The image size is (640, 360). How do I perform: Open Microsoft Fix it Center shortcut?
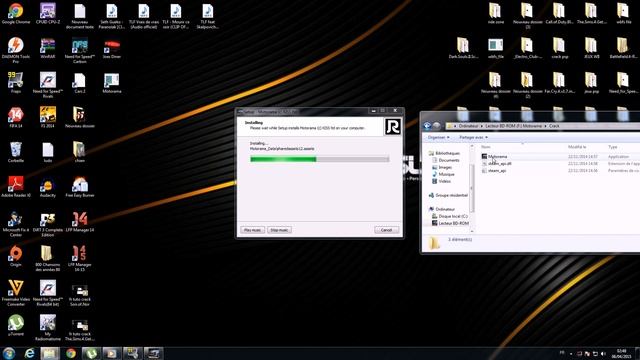pyautogui.click(x=16, y=224)
